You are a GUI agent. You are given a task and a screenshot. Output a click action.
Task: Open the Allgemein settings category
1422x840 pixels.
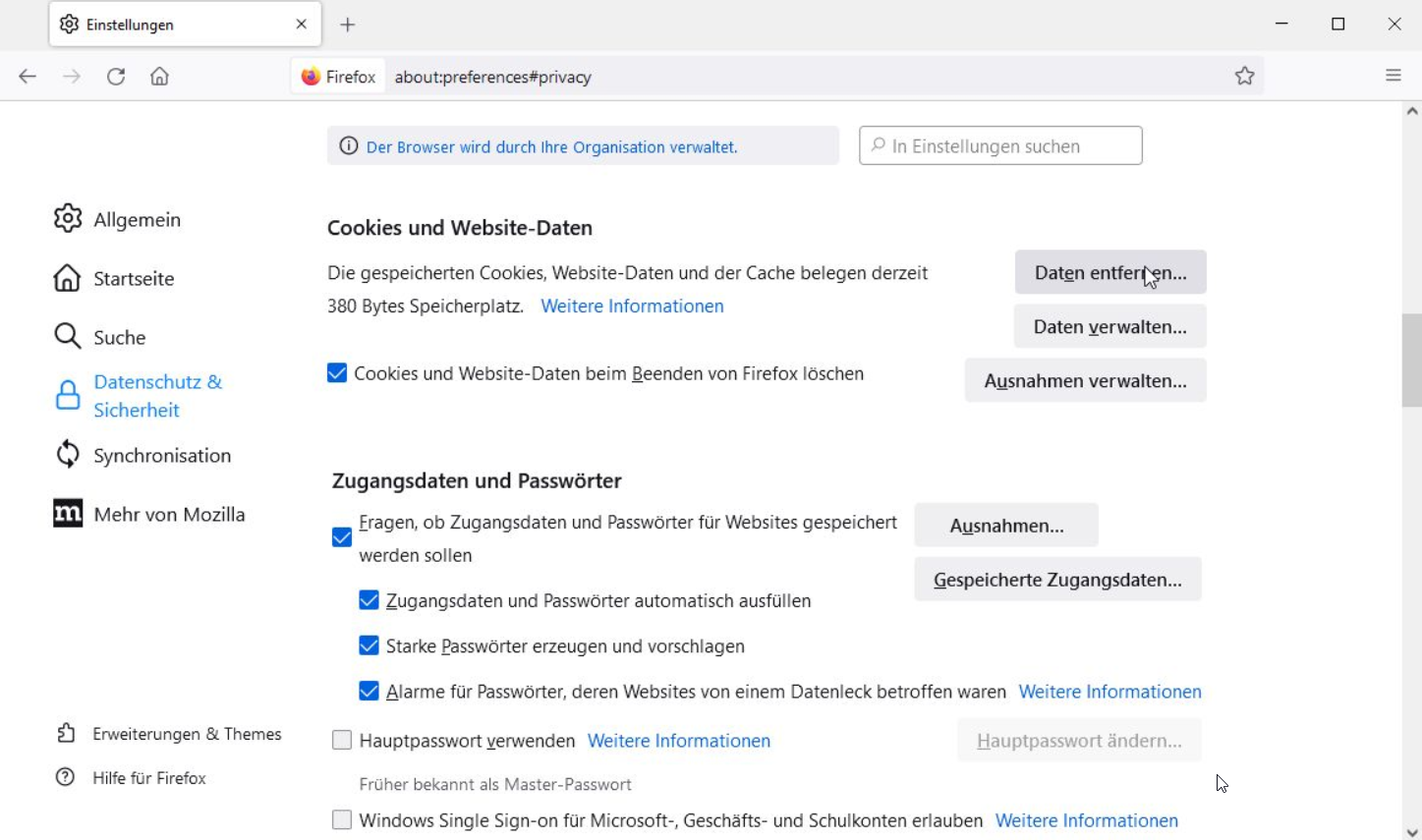(x=137, y=219)
